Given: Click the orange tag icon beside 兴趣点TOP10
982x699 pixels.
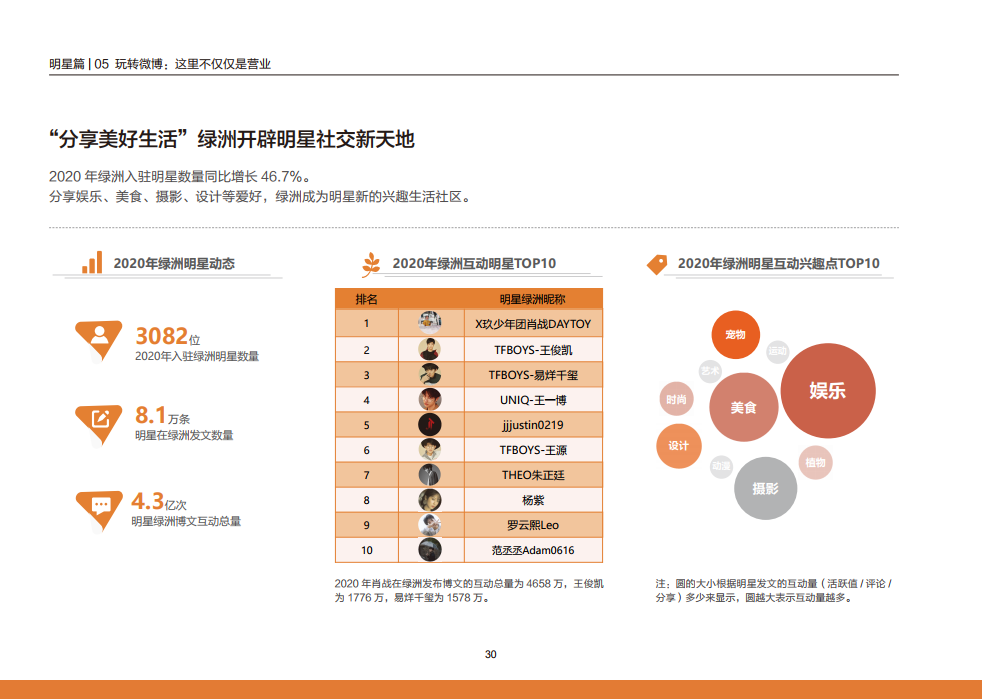Looking at the screenshot, I should click(657, 264).
